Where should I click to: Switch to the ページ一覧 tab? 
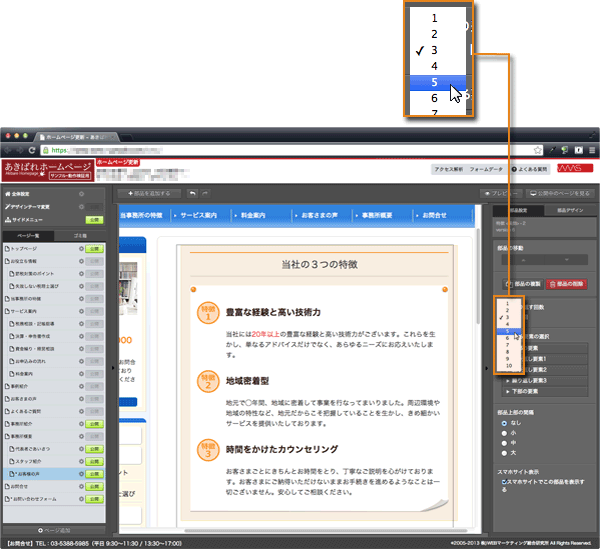click(28, 236)
